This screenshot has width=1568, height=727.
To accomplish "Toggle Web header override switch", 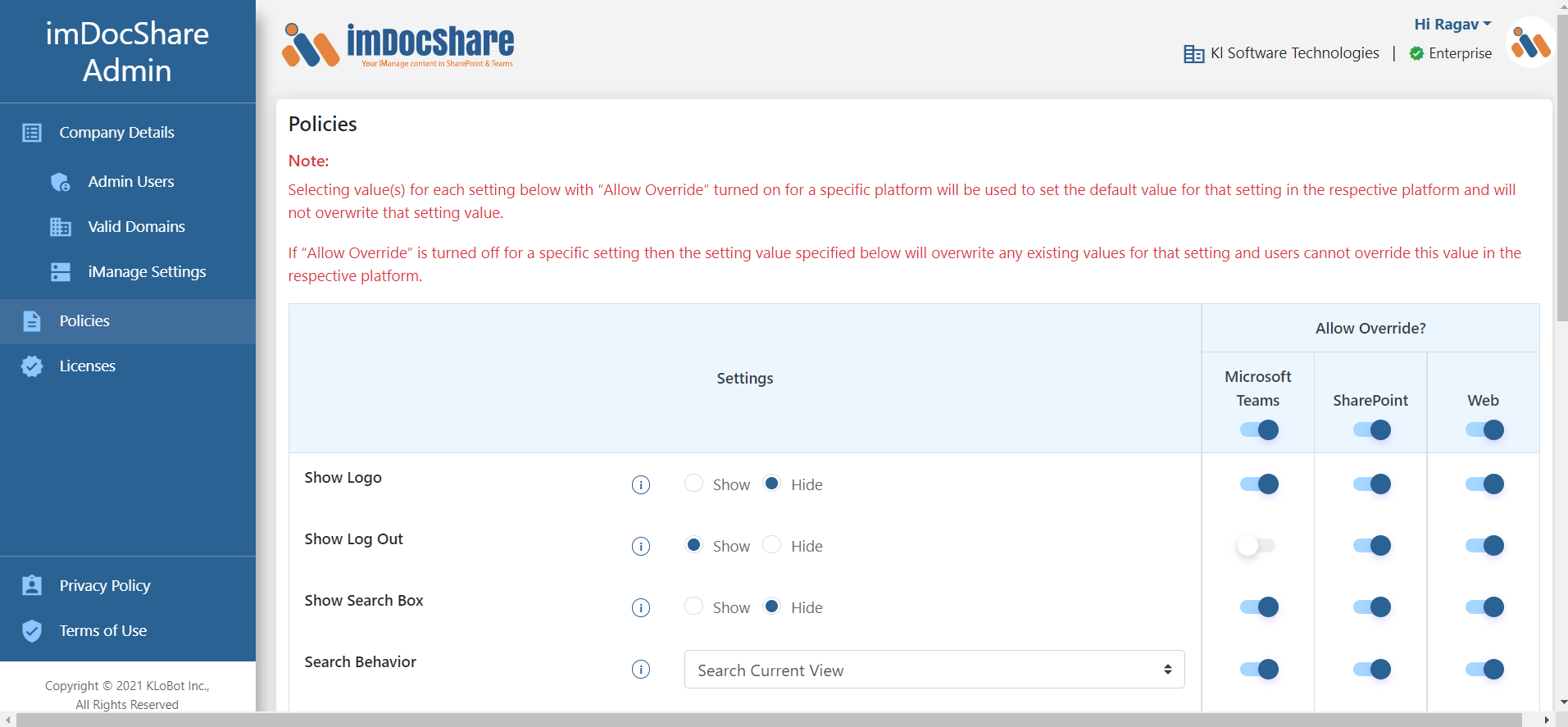I will click(x=1484, y=430).
